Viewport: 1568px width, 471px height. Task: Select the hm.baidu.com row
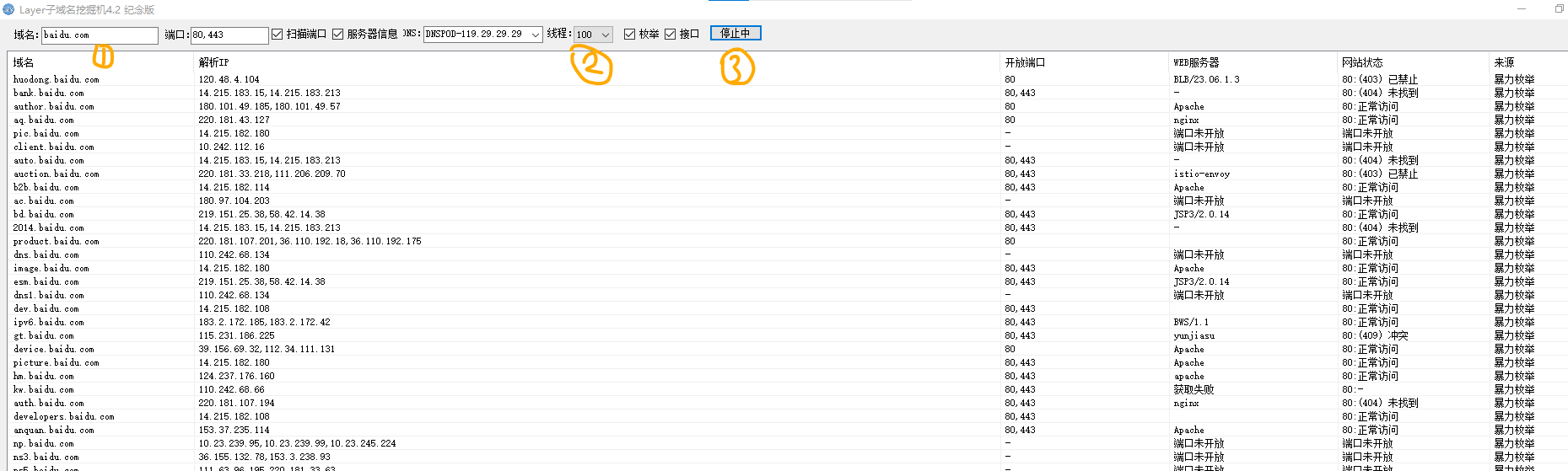coord(788,376)
